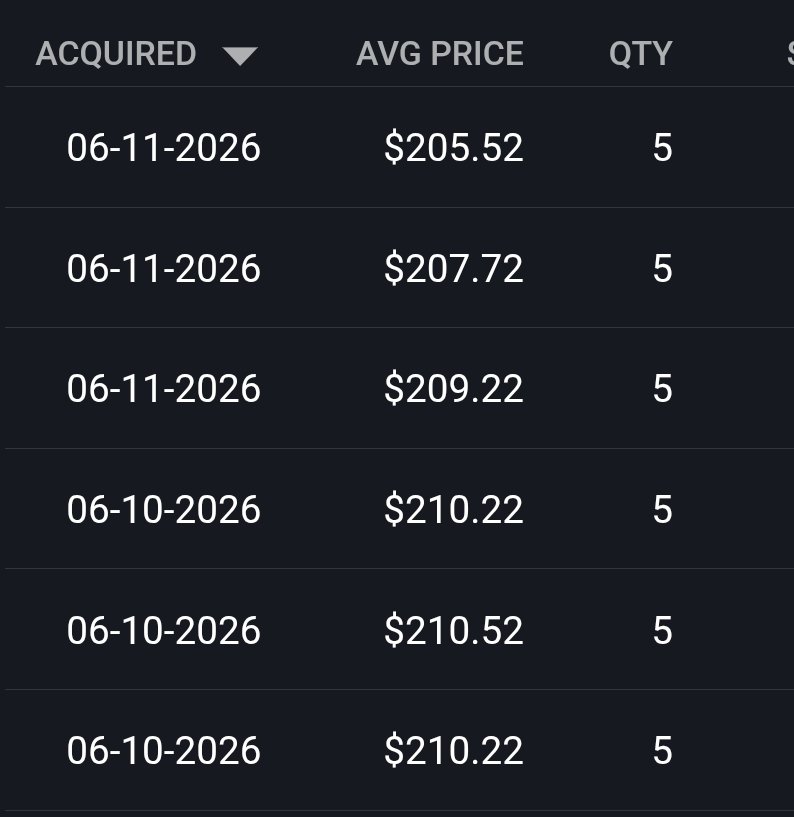The height and width of the screenshot is (817, 794).
Task: Click the acquired date in the $205.52 row
Action: (164, 147)
